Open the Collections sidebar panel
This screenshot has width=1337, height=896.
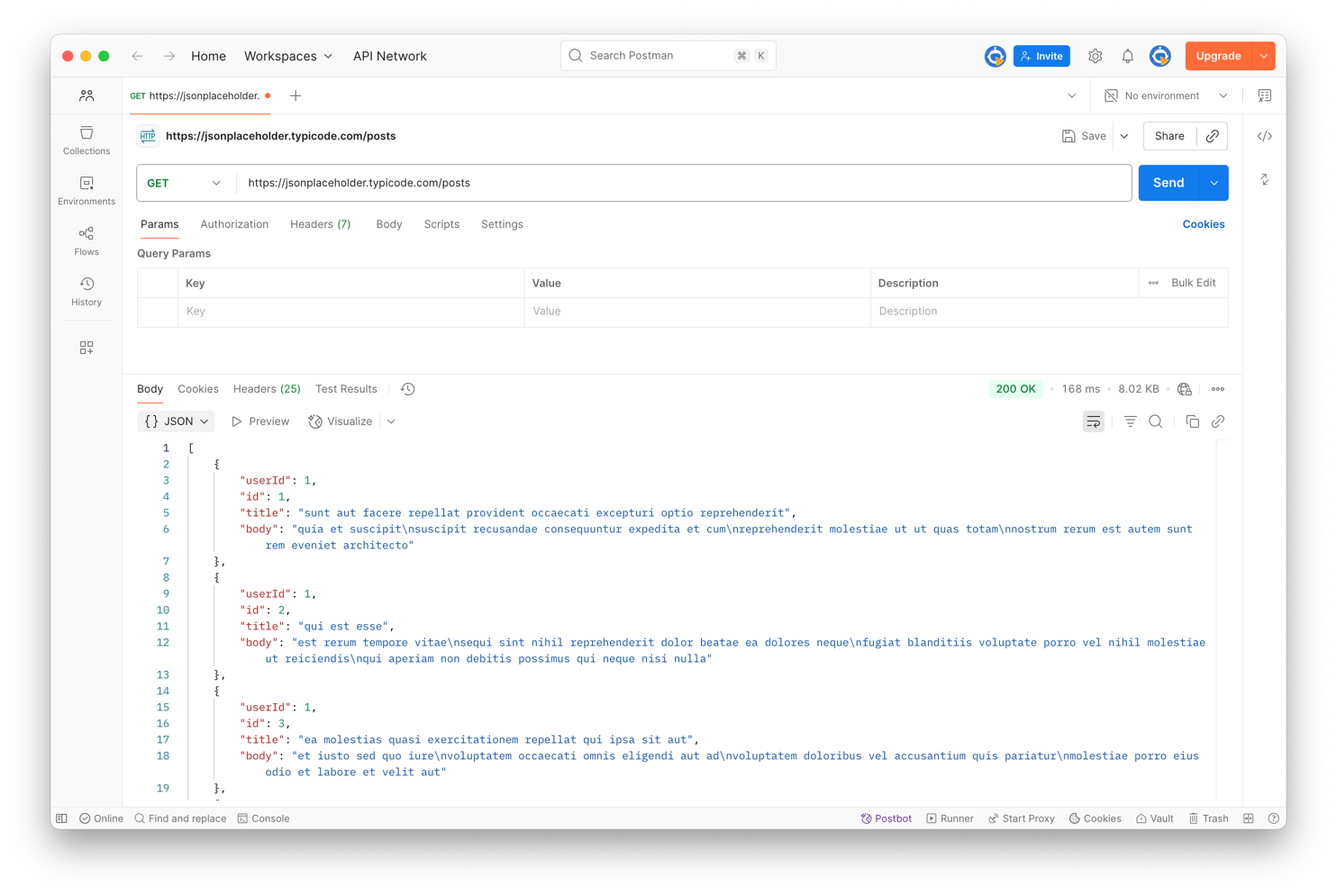[x=86, y=140]
